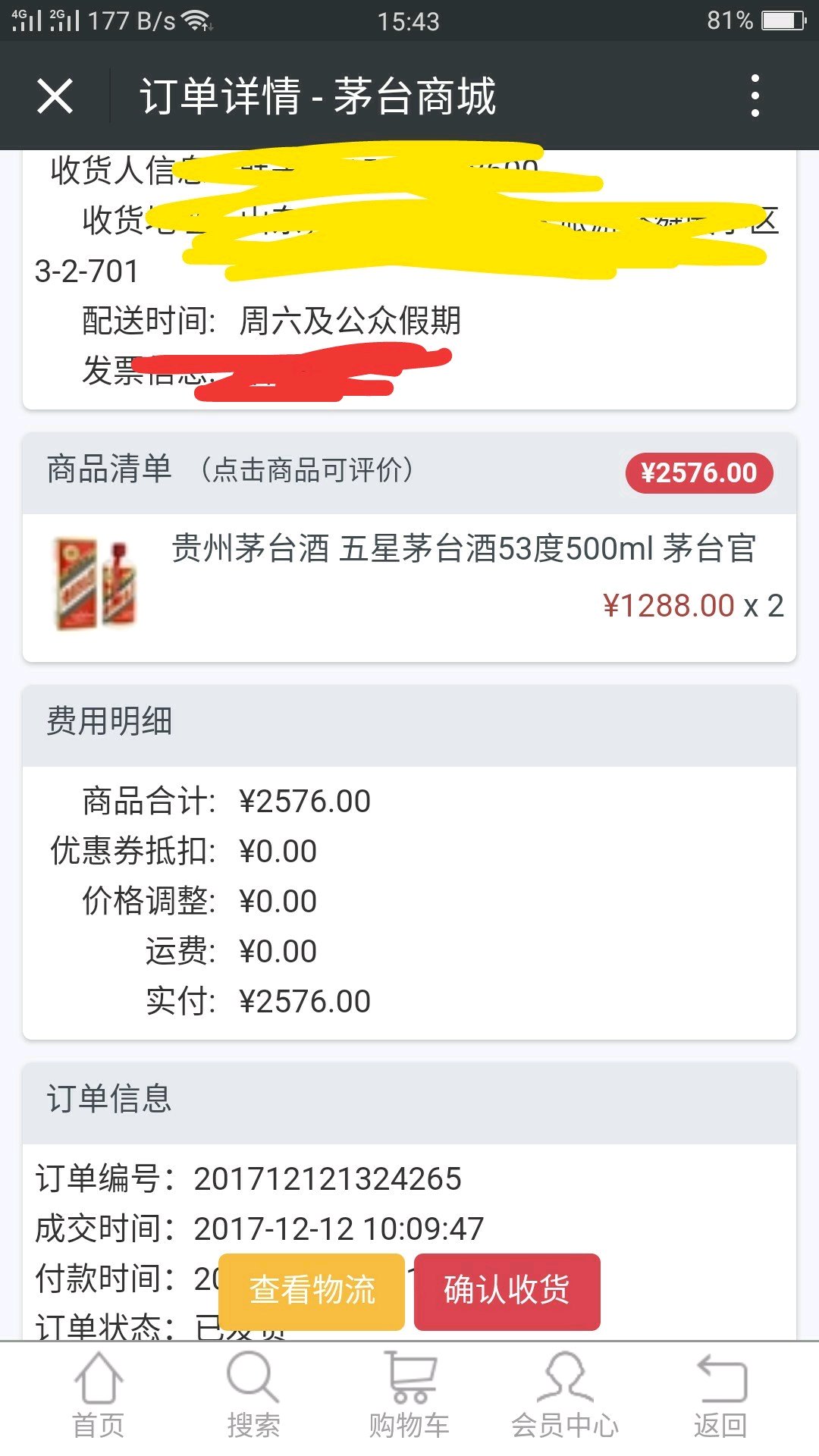Close the order details page

tap(55, 96)
